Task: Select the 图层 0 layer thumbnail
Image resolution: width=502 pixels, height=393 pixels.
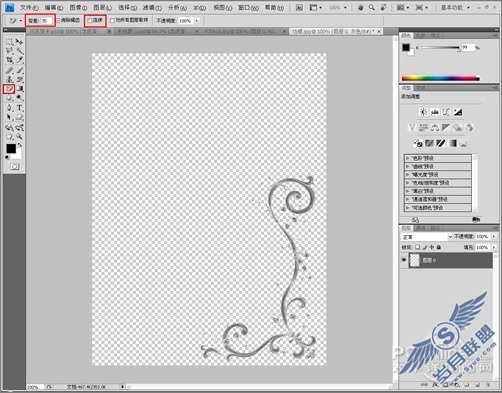Action: point(414,260)
